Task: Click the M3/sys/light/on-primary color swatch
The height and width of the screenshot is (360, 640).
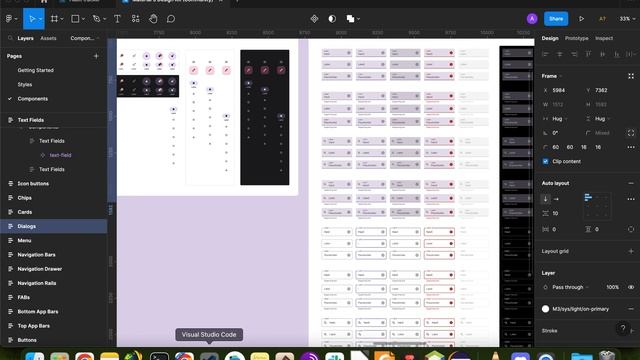Action: point(545,309)
